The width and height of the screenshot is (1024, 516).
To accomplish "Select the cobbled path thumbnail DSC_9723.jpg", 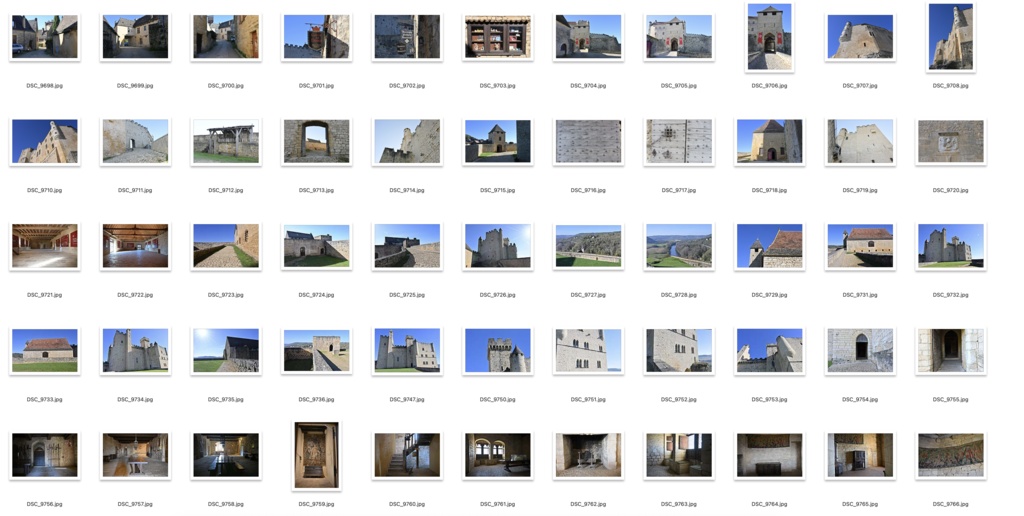I will click(226, 246).
